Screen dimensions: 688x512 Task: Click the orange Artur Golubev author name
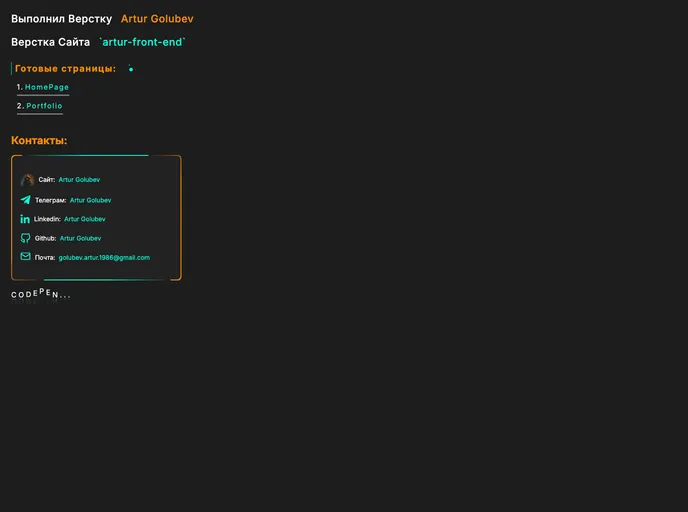click(x=157, y=19)
